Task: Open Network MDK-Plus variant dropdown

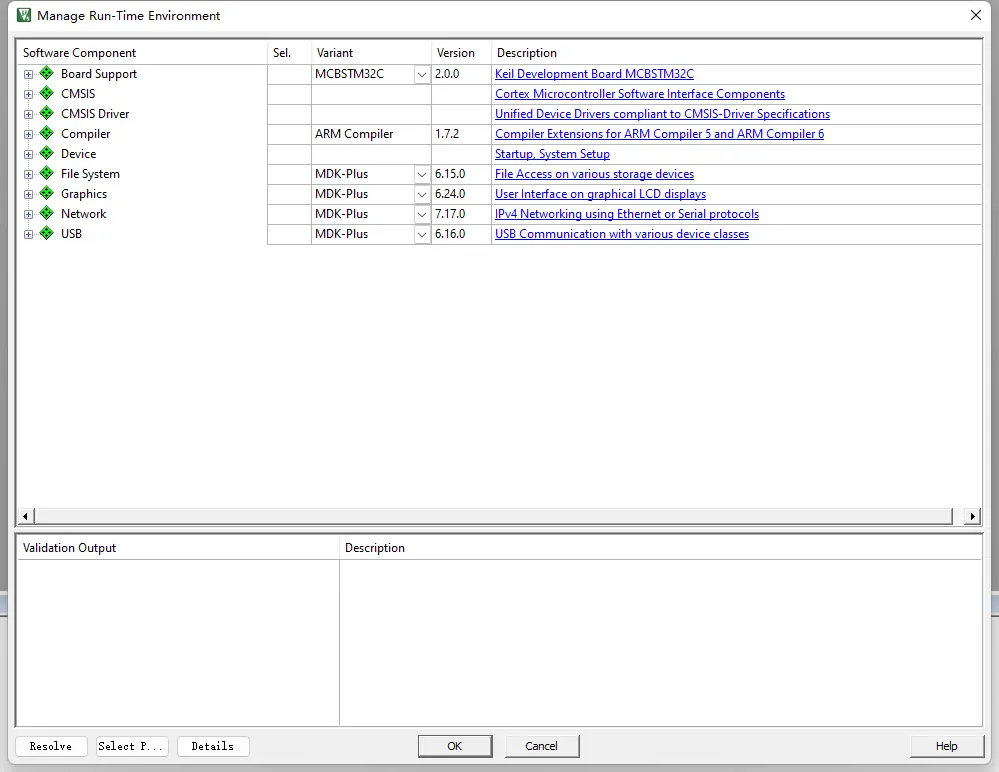Action: click(x=422, y=215)
